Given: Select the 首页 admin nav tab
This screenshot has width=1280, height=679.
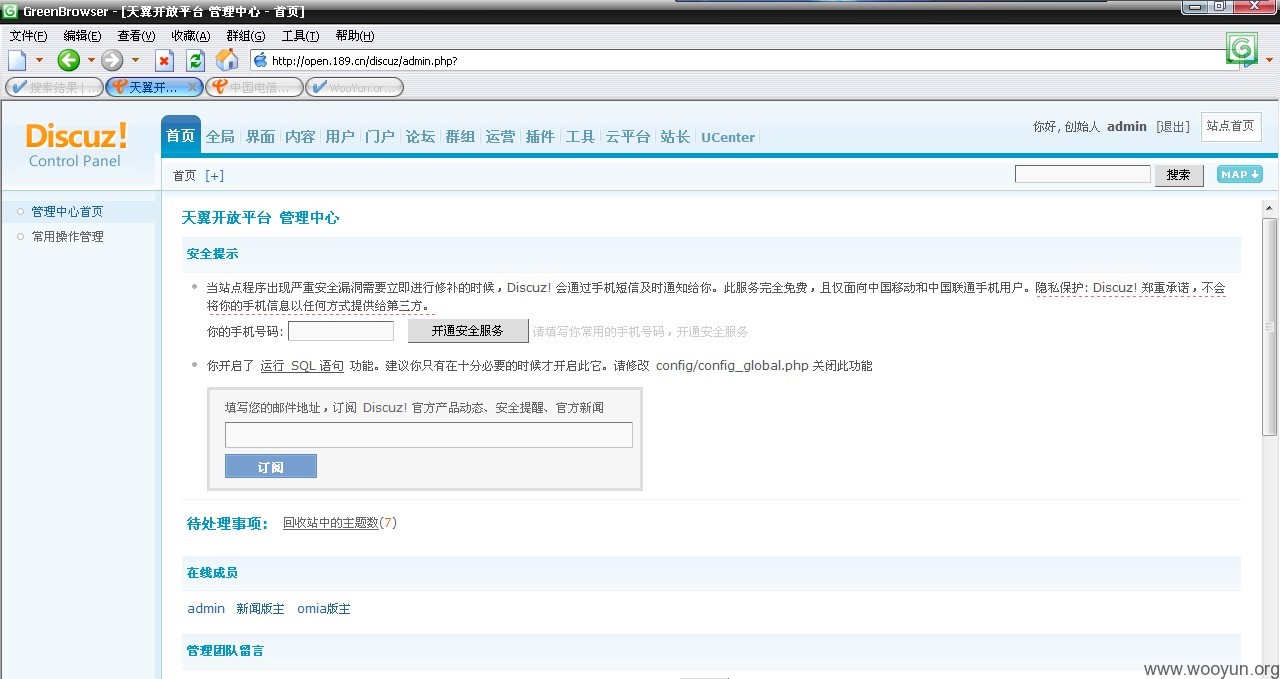Looking at the screenshot, I should coord(180,136).
